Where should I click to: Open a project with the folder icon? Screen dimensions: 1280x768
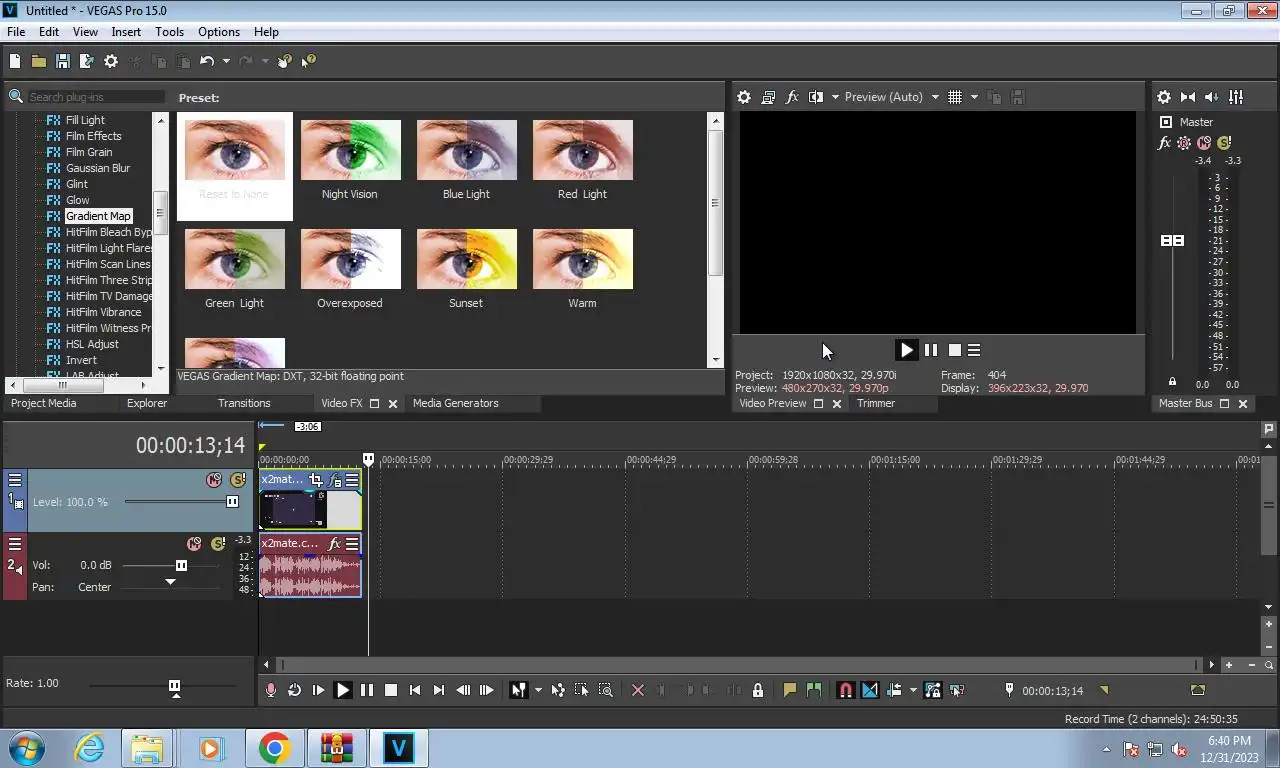coord(38,61)
